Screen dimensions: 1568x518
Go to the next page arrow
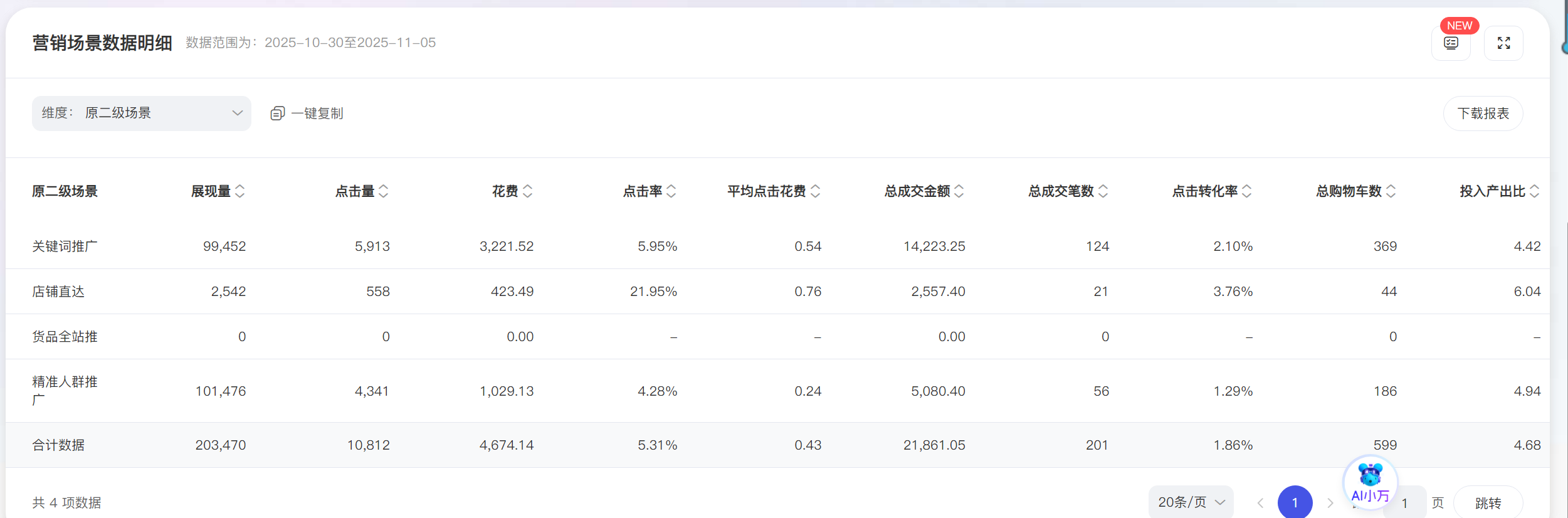[1330, 503]
